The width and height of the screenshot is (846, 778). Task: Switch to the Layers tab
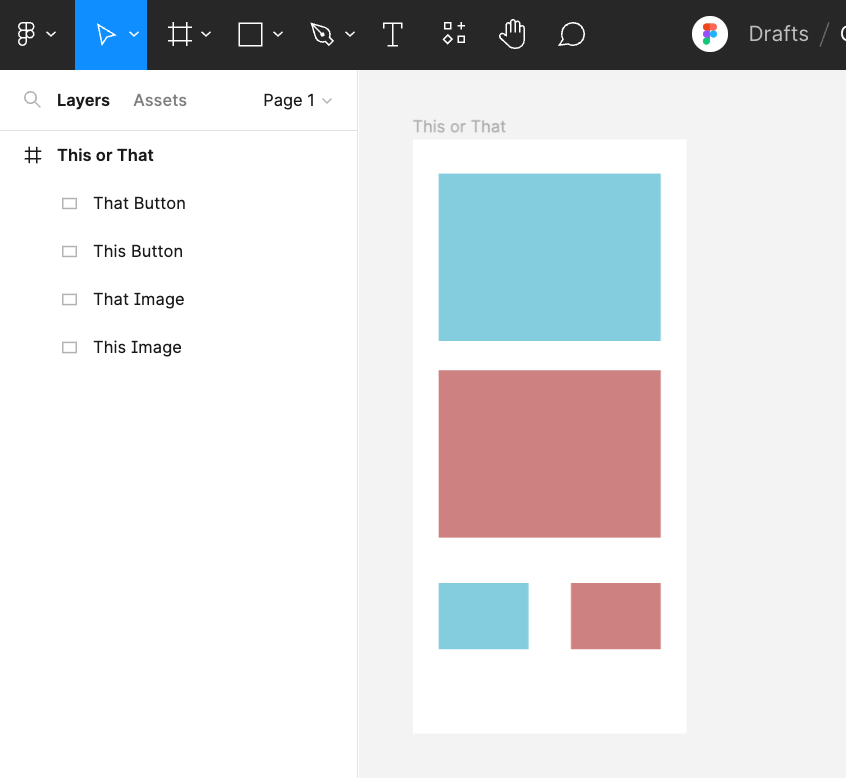pyautogui.click(x=83, y=100)
